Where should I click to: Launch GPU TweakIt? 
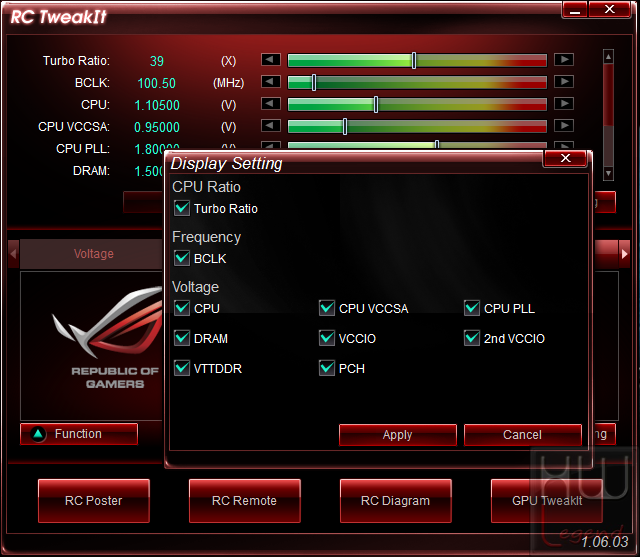click(547, 501)
